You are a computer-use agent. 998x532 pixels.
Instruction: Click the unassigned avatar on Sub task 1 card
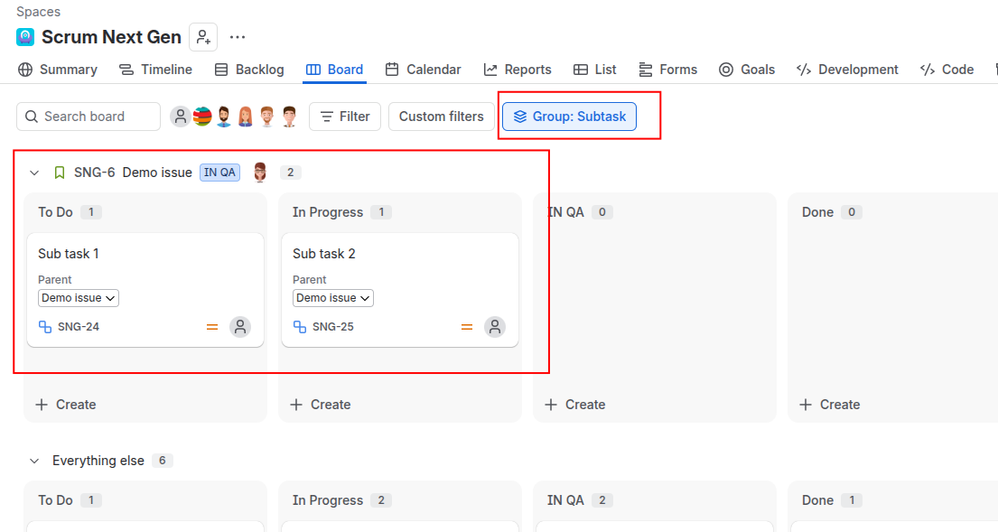(240, 327)
